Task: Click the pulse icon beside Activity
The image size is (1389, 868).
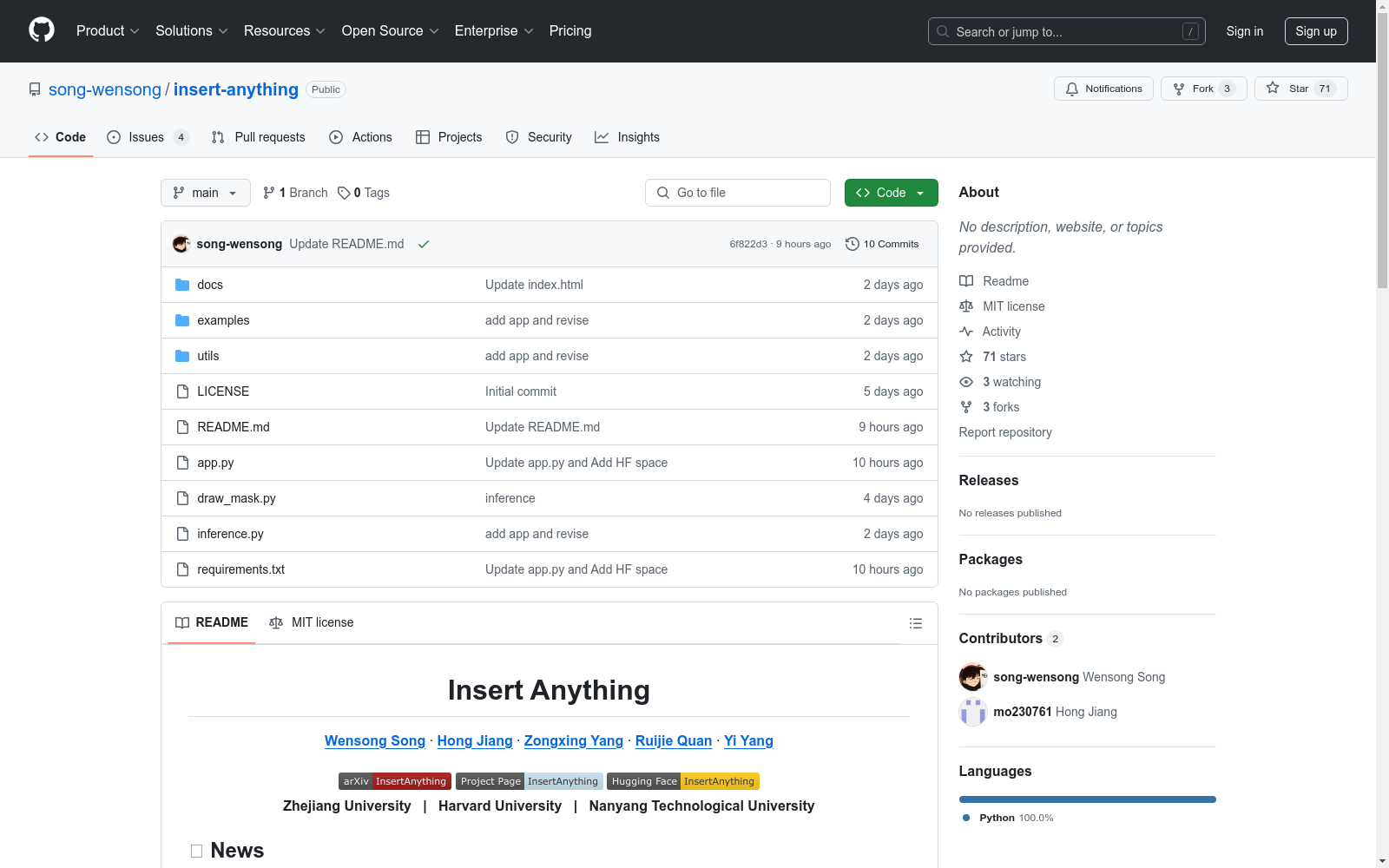Action: 966,332
